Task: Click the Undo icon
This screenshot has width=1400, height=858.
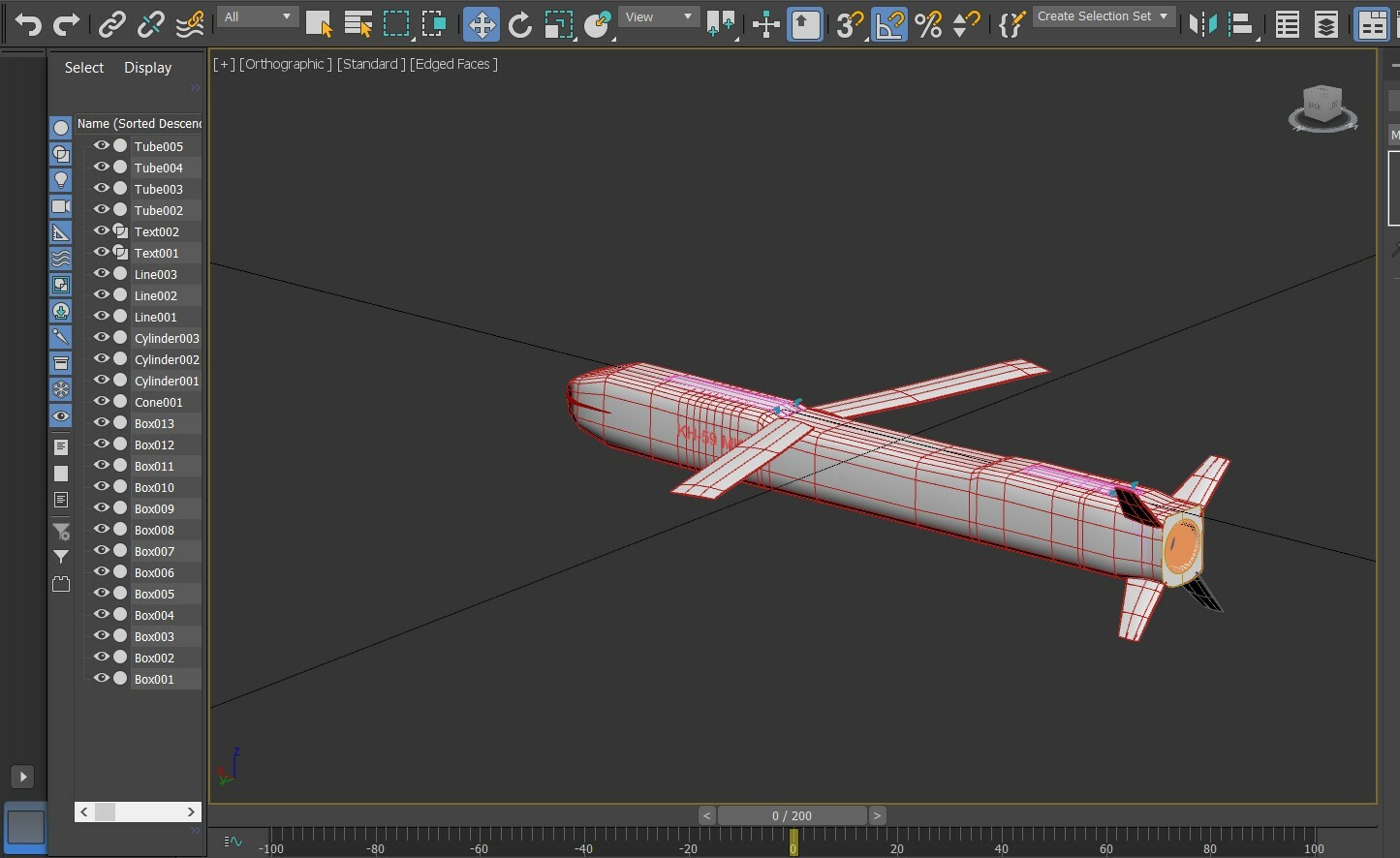Action: point(28,24)
